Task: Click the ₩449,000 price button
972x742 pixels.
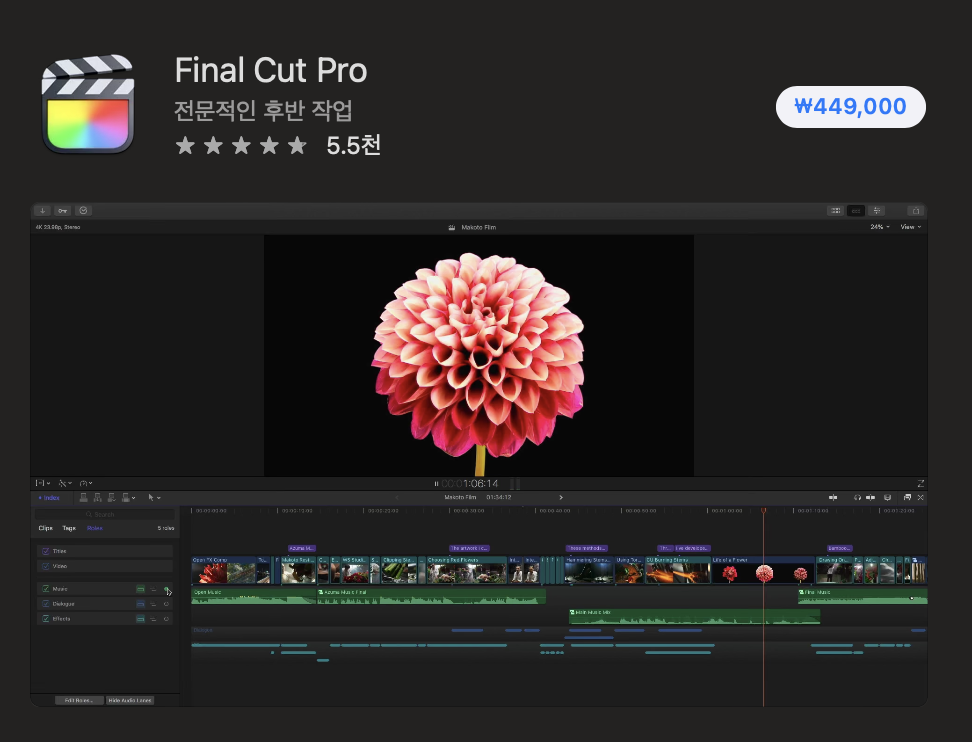Action: point(850,107)
